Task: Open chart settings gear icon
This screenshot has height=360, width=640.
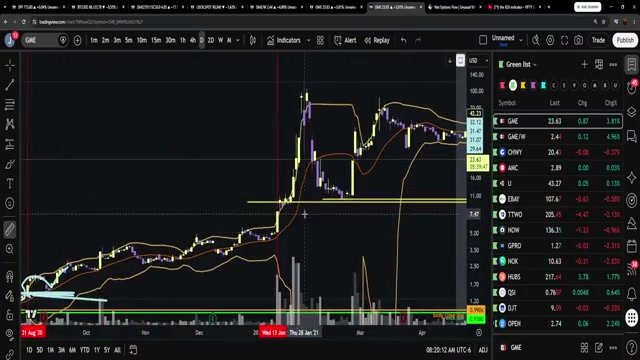Action: (550, 40)
